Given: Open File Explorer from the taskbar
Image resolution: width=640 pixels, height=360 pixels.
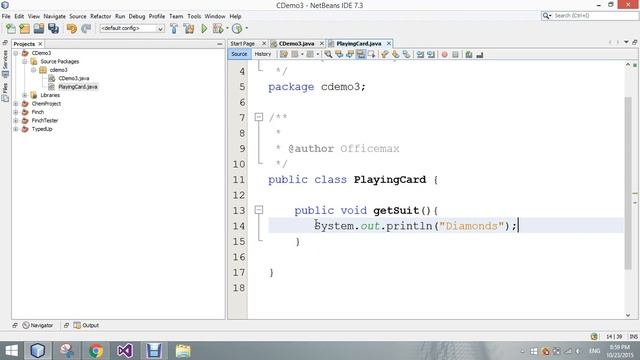Looking at the screenshot, I should [183, 351].
